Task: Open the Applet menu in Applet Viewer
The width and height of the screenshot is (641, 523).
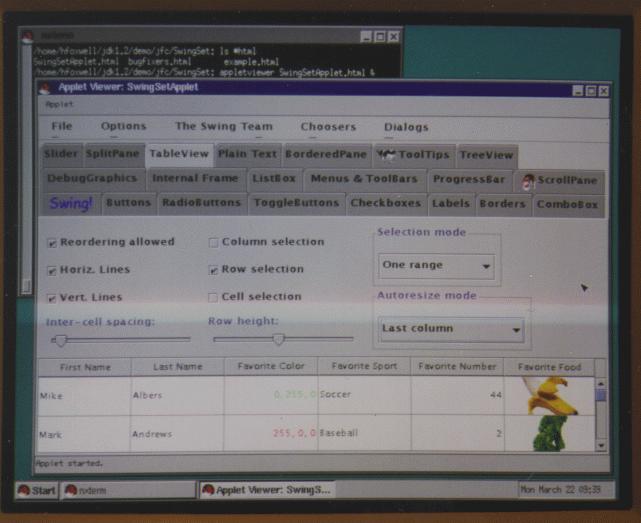Action: [59, 105]
